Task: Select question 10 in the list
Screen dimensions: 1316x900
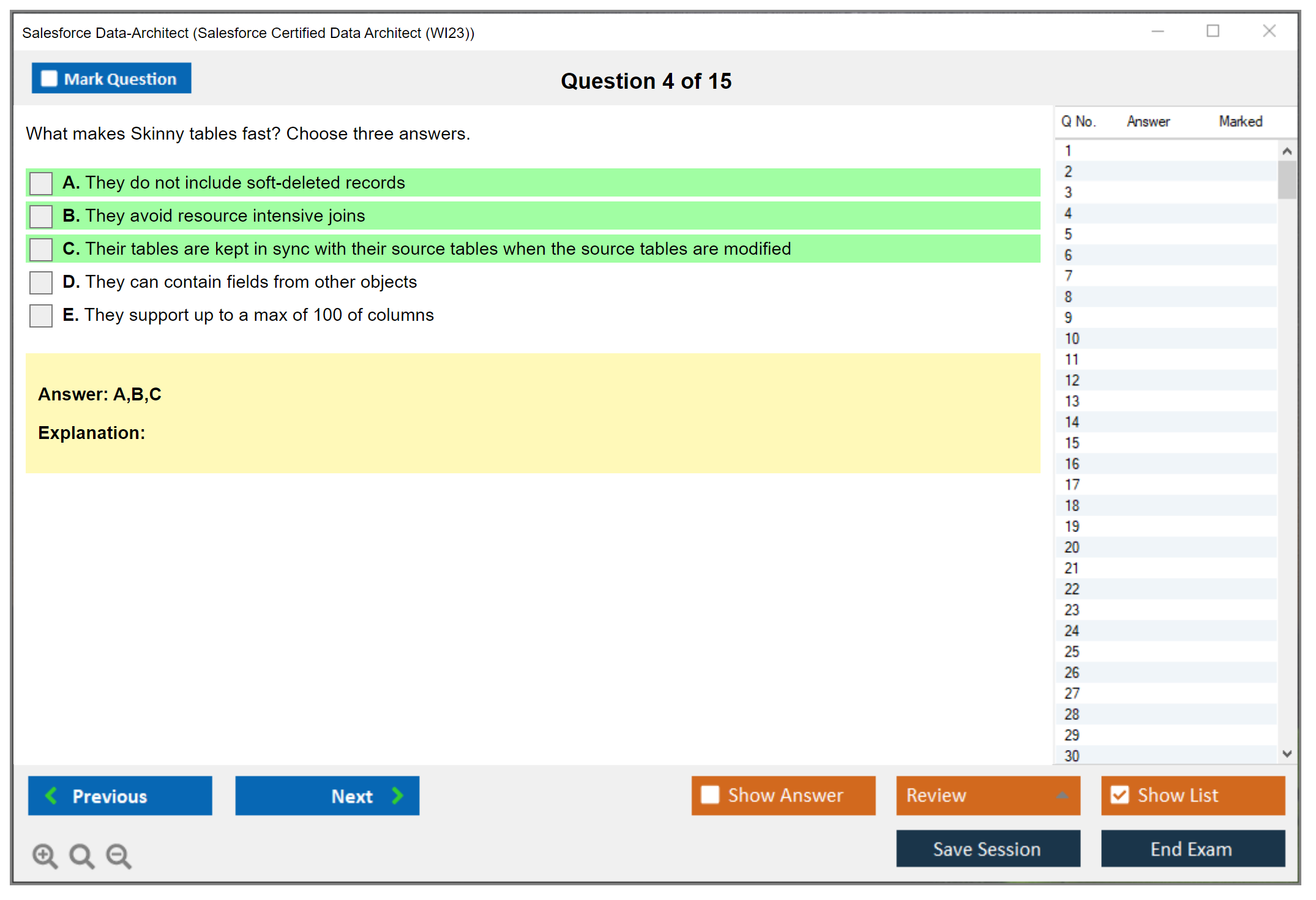Action: pos(1072,339)
